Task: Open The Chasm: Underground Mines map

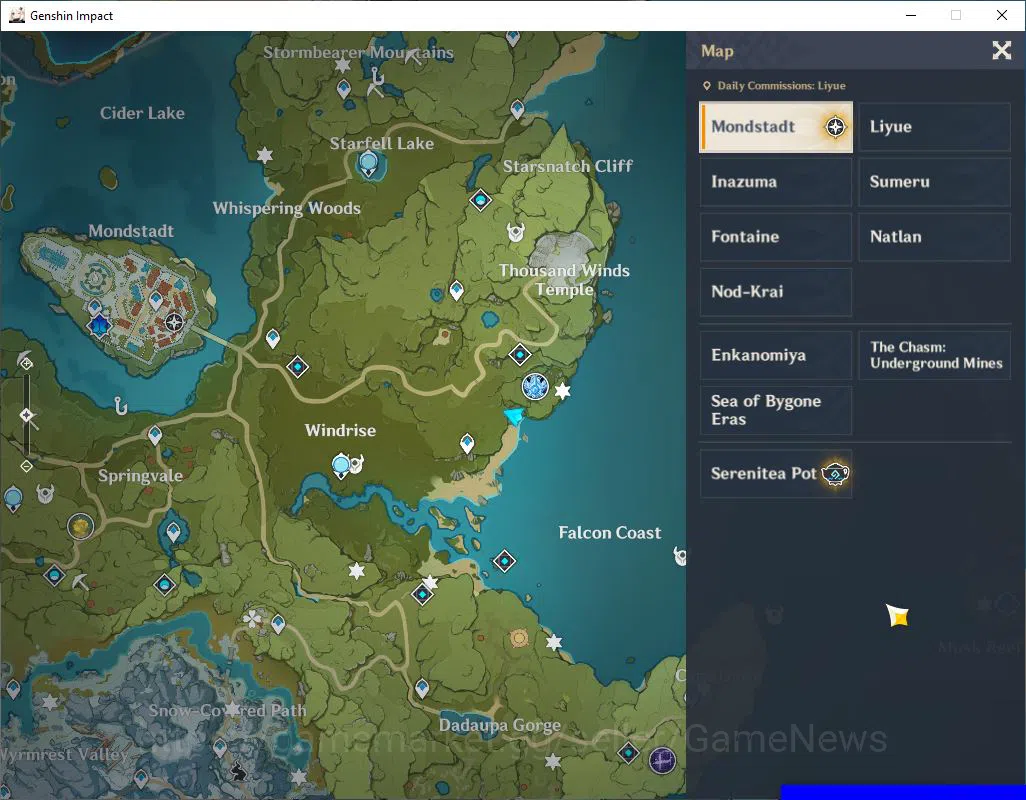Action: pos(934,355)
